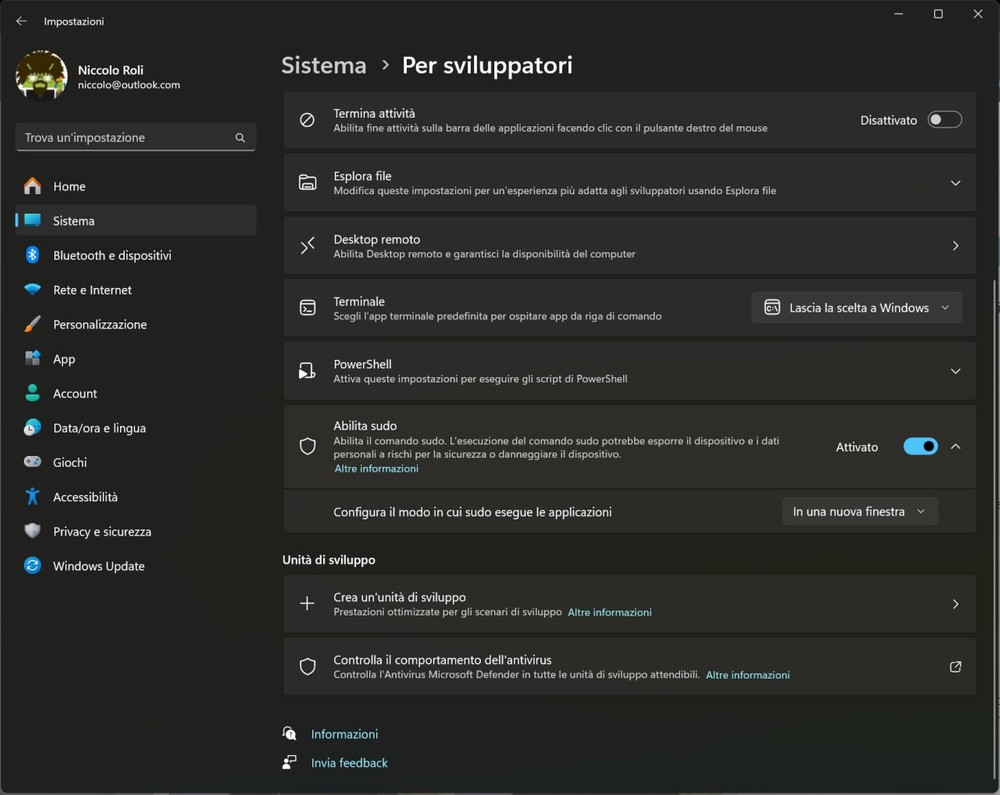Expand the Esplora file section
The width and height of the screenshot is (1000, 795).
(955, 183)
